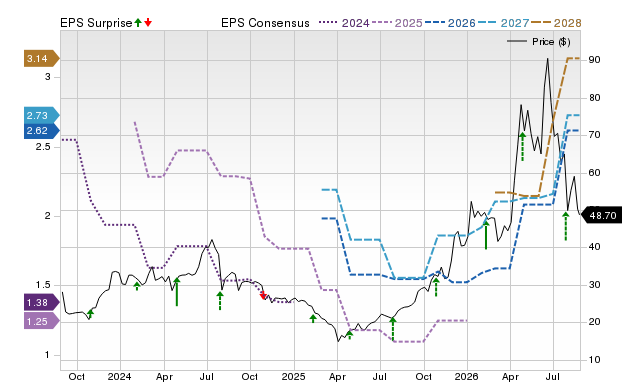
Task: Click the tall solid green arrow after Apr 2024
Action: tap(177, 292)
